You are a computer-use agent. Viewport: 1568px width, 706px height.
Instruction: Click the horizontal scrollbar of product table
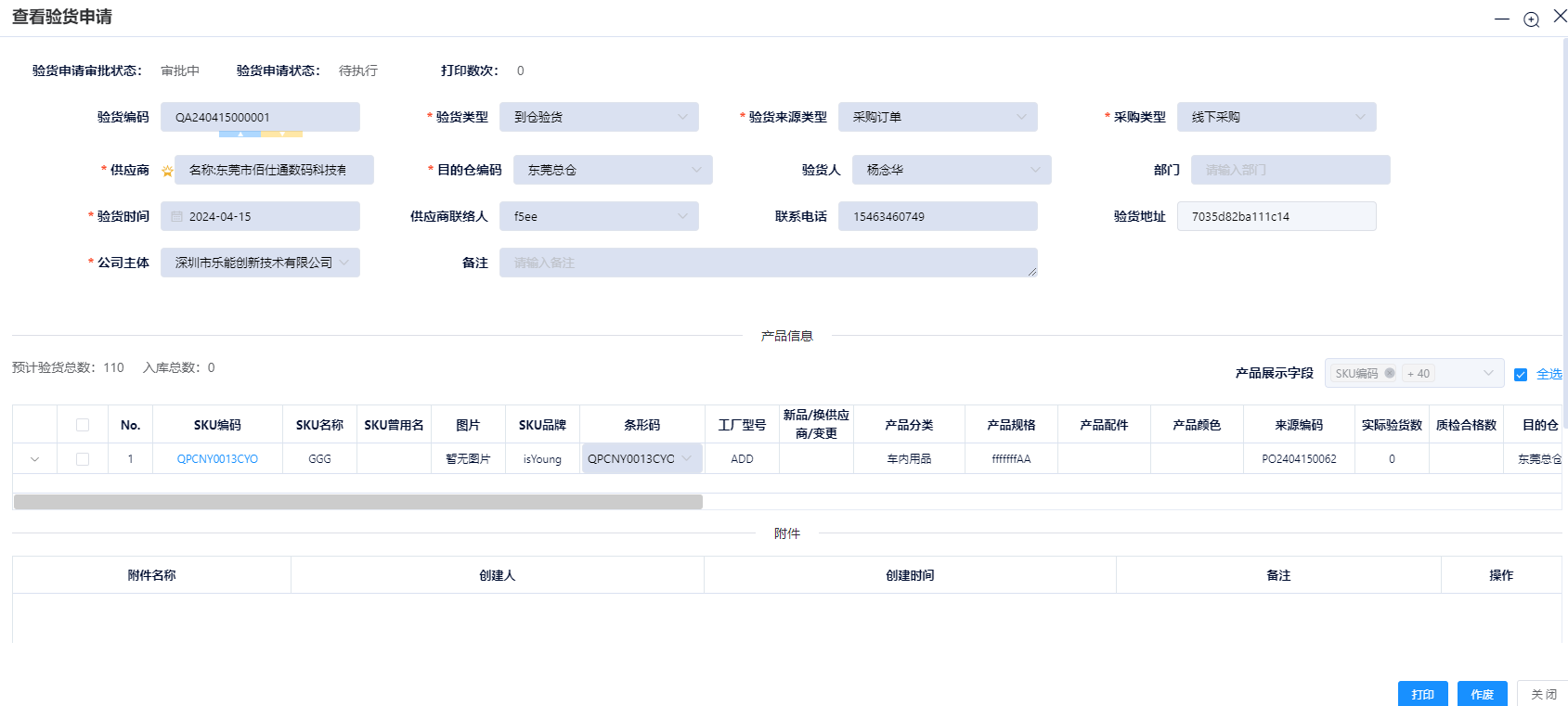pos(358,502)
